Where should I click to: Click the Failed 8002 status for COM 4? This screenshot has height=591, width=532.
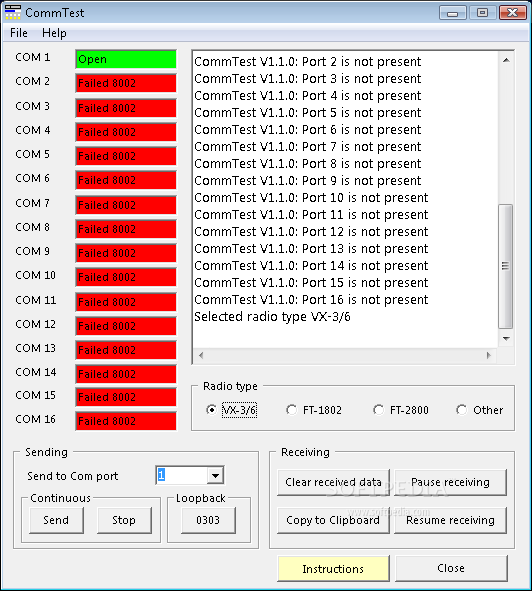coord(126,132)
